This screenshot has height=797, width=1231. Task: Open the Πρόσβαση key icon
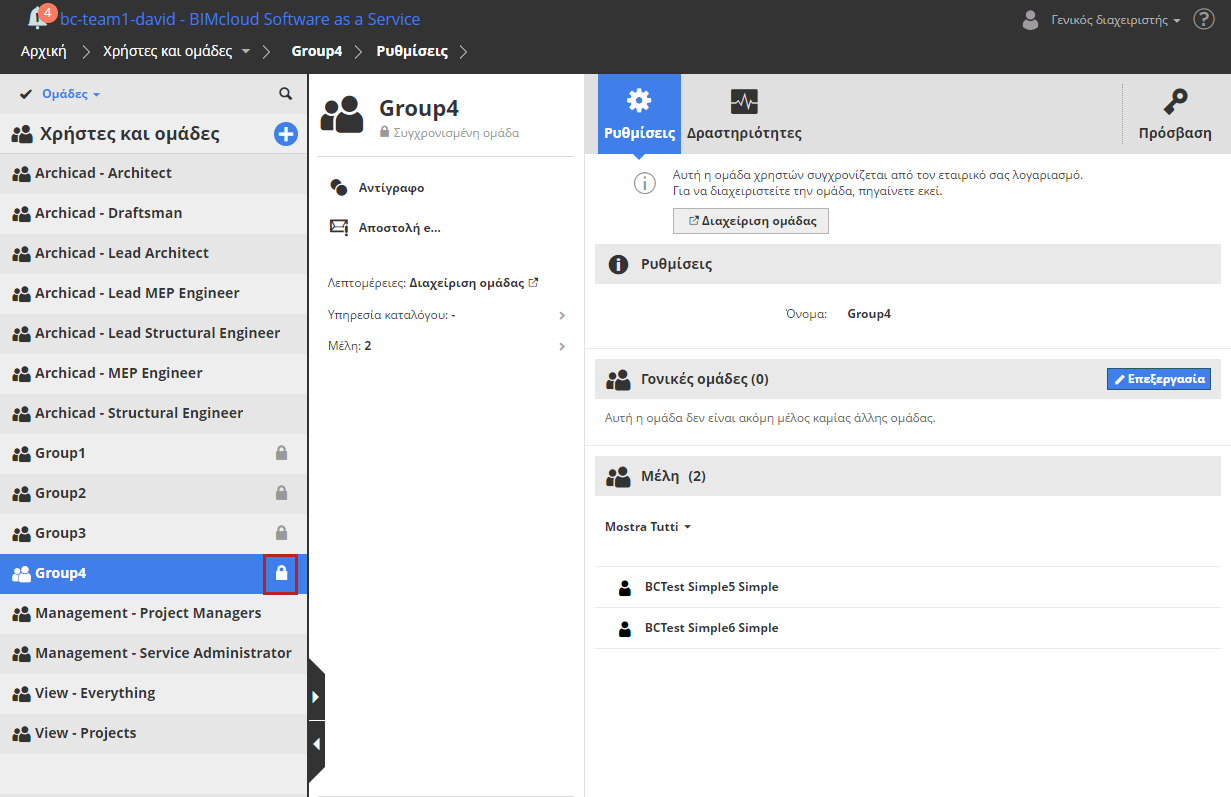click(x=1175, y=103)
